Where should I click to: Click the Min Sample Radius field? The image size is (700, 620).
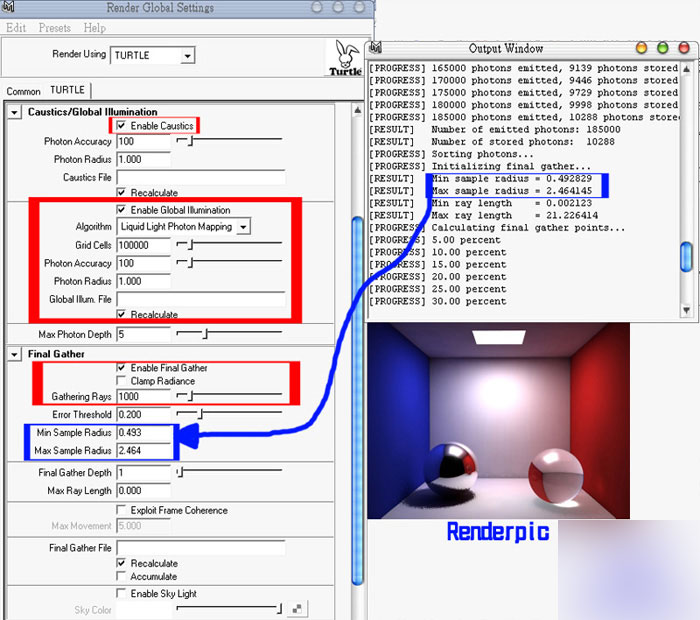pos(143,433)
